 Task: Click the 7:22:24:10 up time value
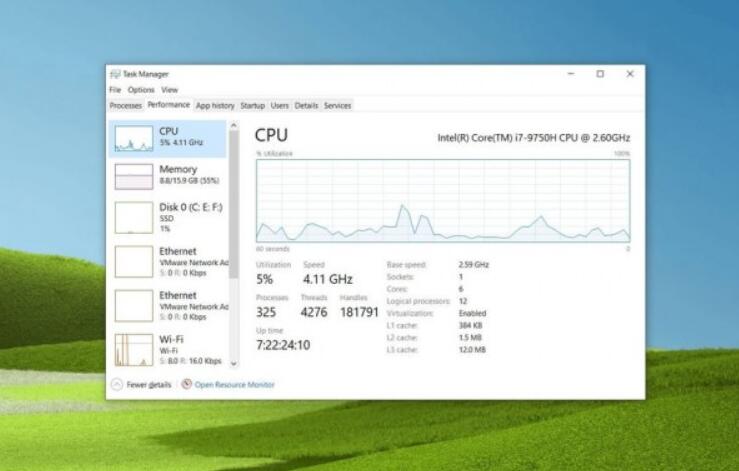coord(283,345)
